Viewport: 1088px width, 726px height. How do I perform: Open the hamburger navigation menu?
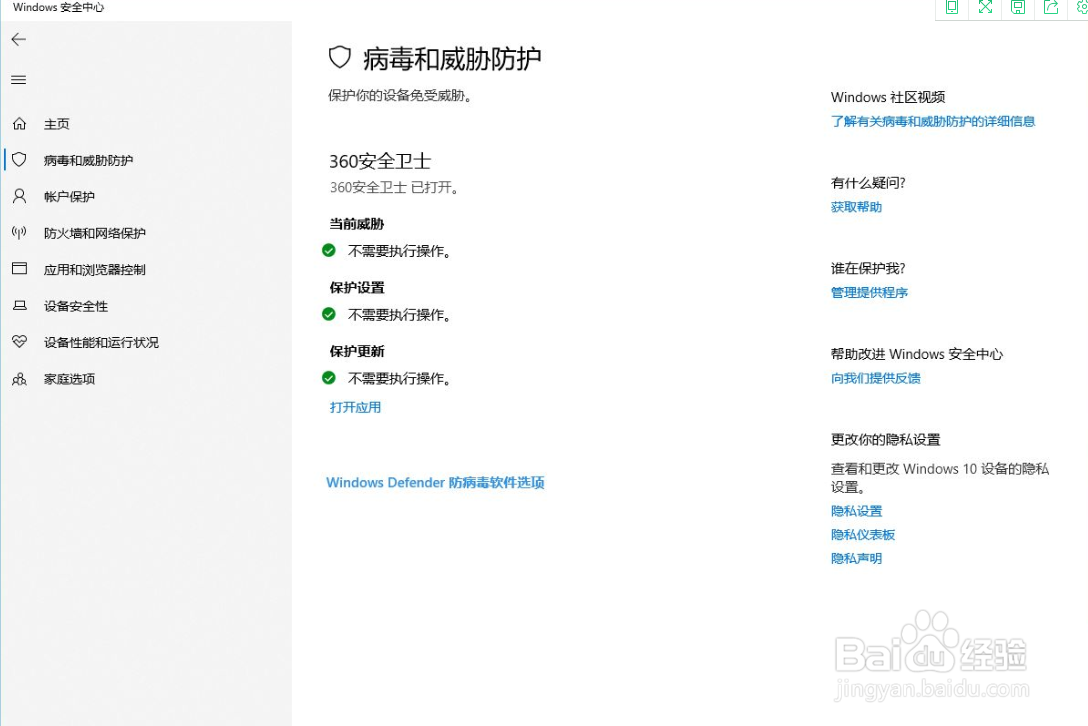click(x=19, y=80)
